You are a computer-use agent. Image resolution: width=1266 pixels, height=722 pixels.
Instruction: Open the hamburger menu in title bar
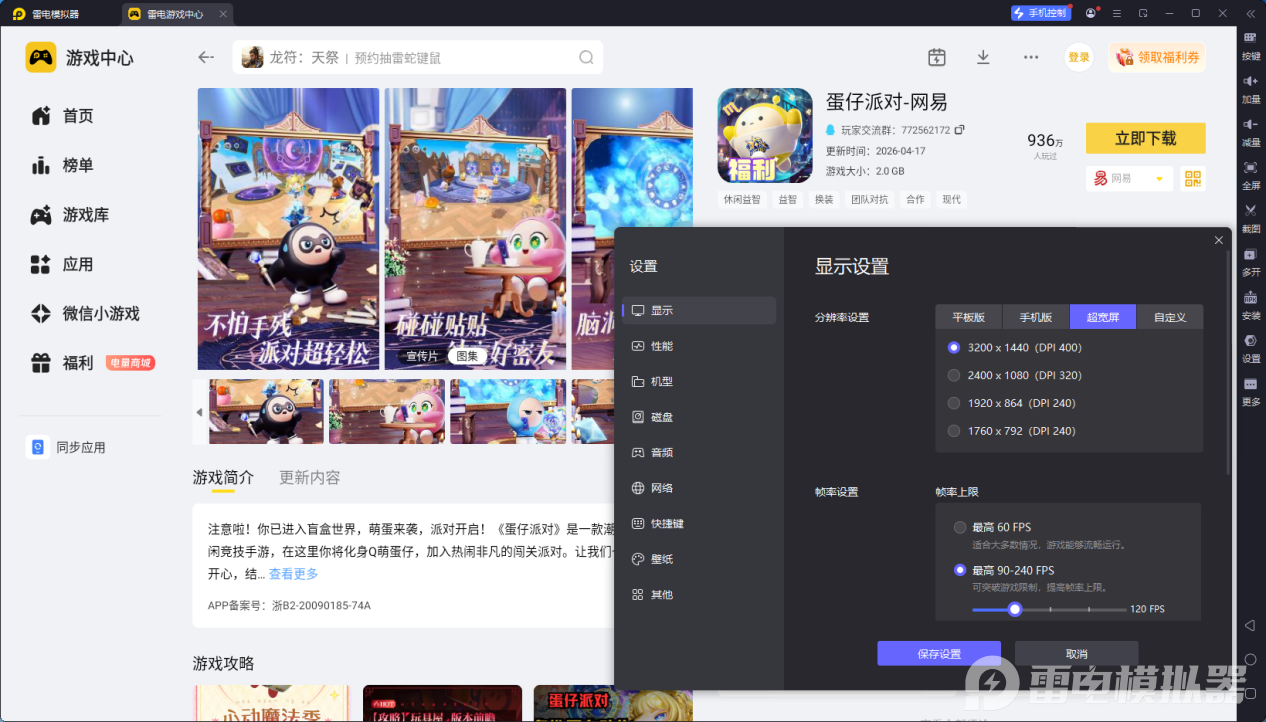pos(1116,13)
